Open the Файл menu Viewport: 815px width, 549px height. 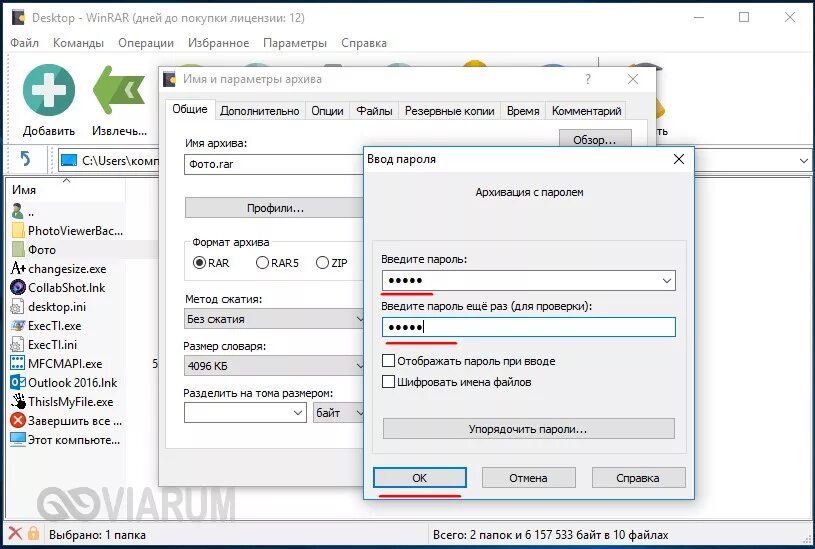(24, 43)
